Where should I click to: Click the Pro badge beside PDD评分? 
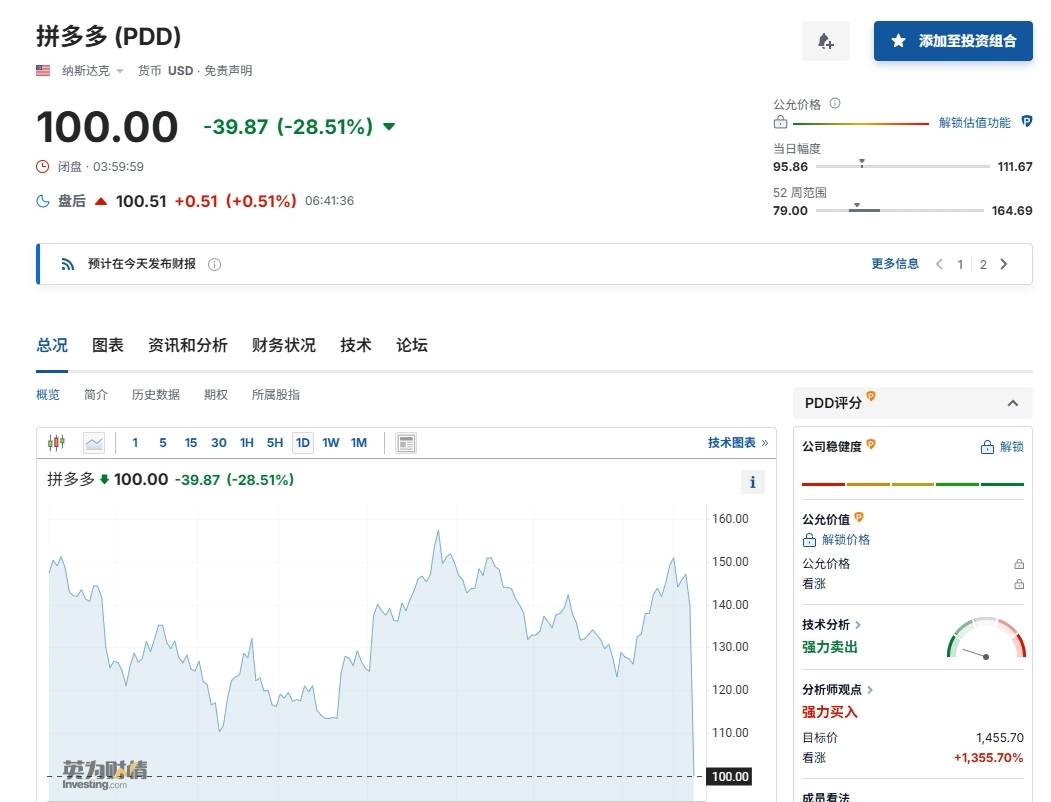pos(871,395)
